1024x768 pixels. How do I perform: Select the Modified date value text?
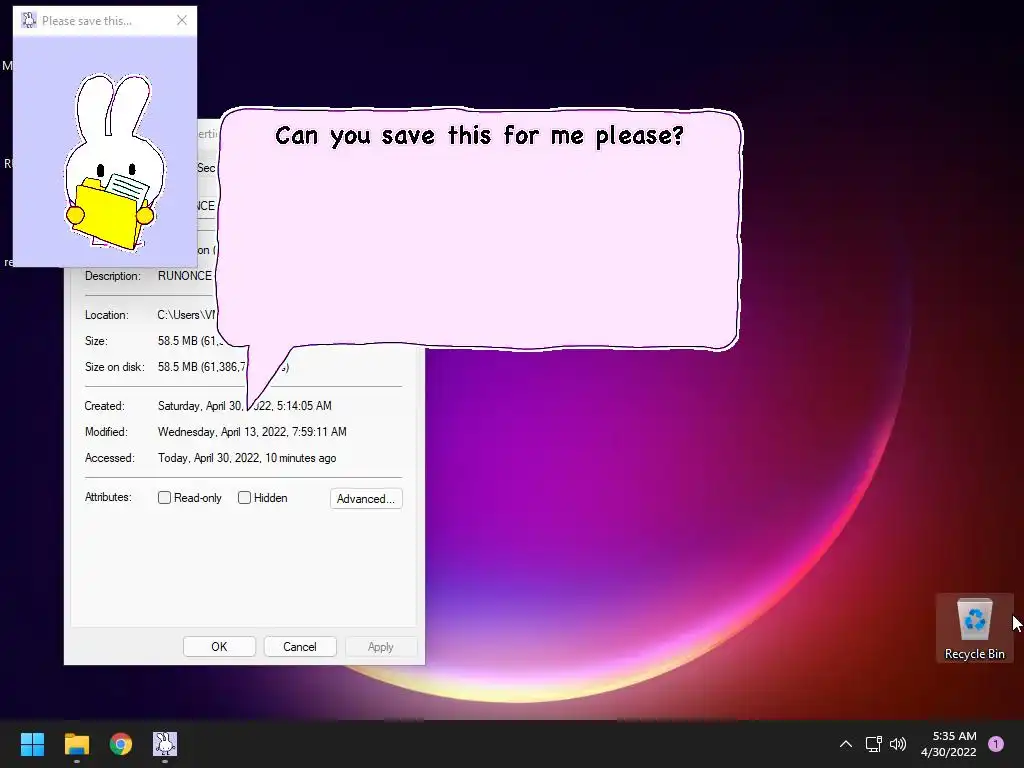click(252, 432)
